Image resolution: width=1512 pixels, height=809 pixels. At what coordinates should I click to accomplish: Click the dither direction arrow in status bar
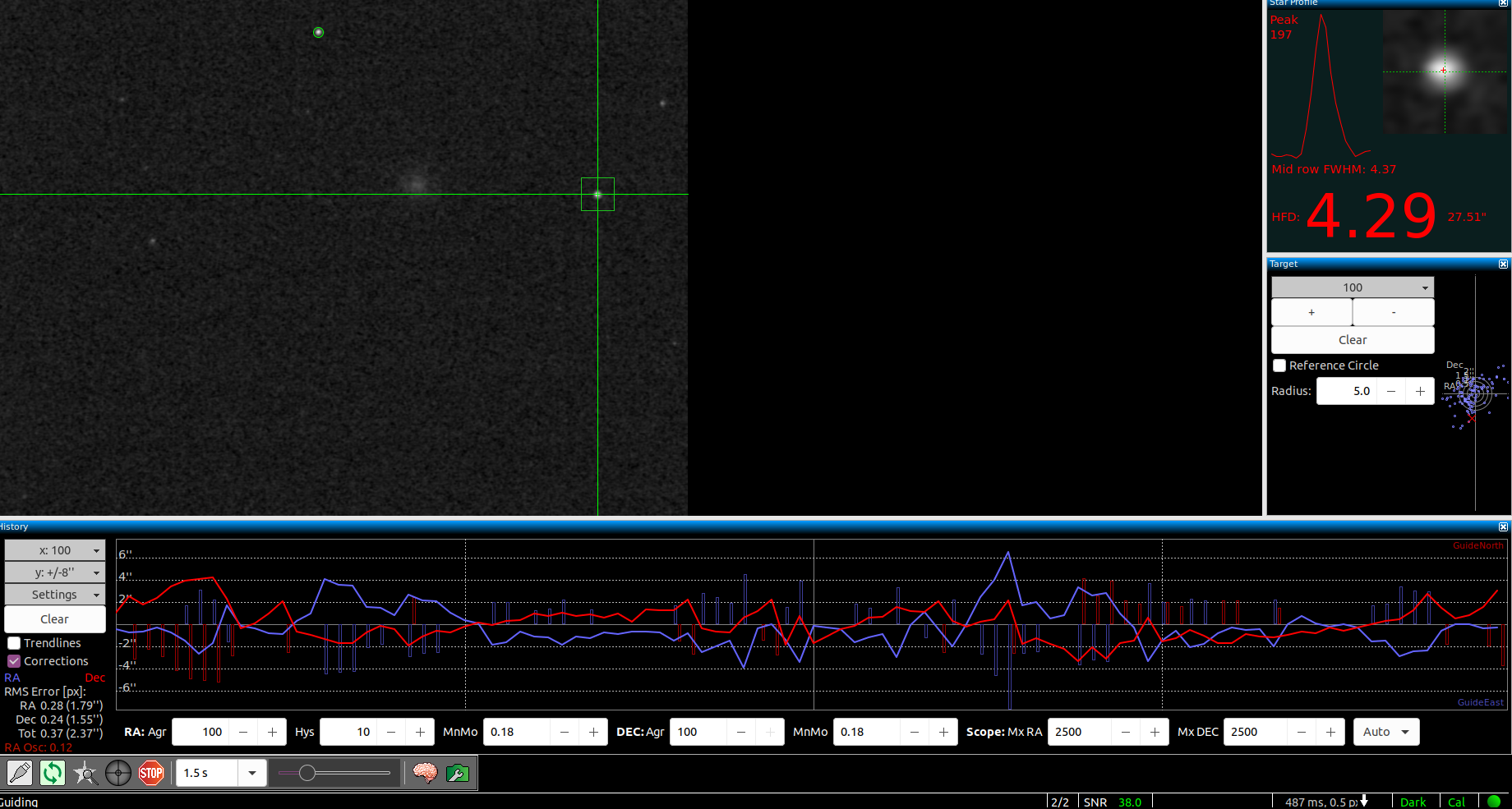pos(1364,801)
